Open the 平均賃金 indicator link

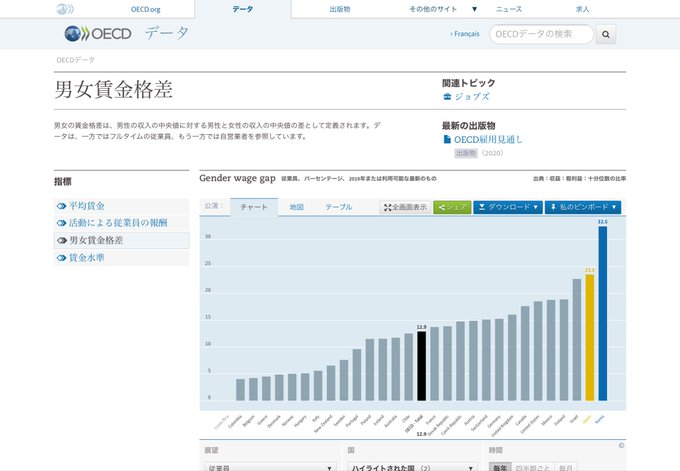87,206
